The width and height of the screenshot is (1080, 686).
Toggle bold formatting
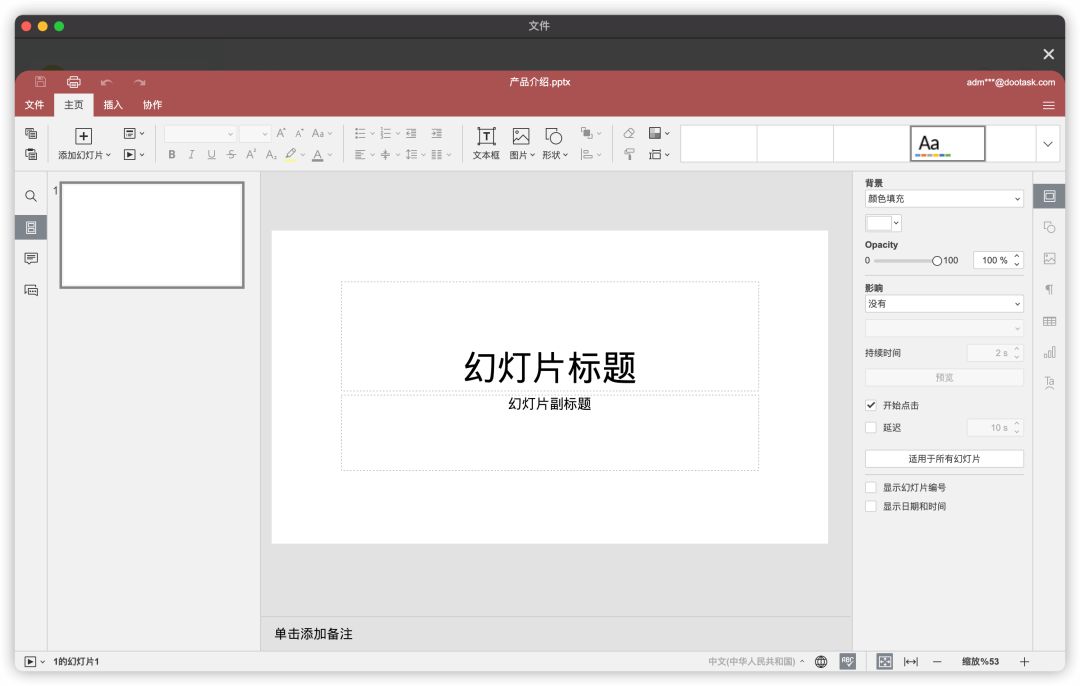click(x=172, y=155)
